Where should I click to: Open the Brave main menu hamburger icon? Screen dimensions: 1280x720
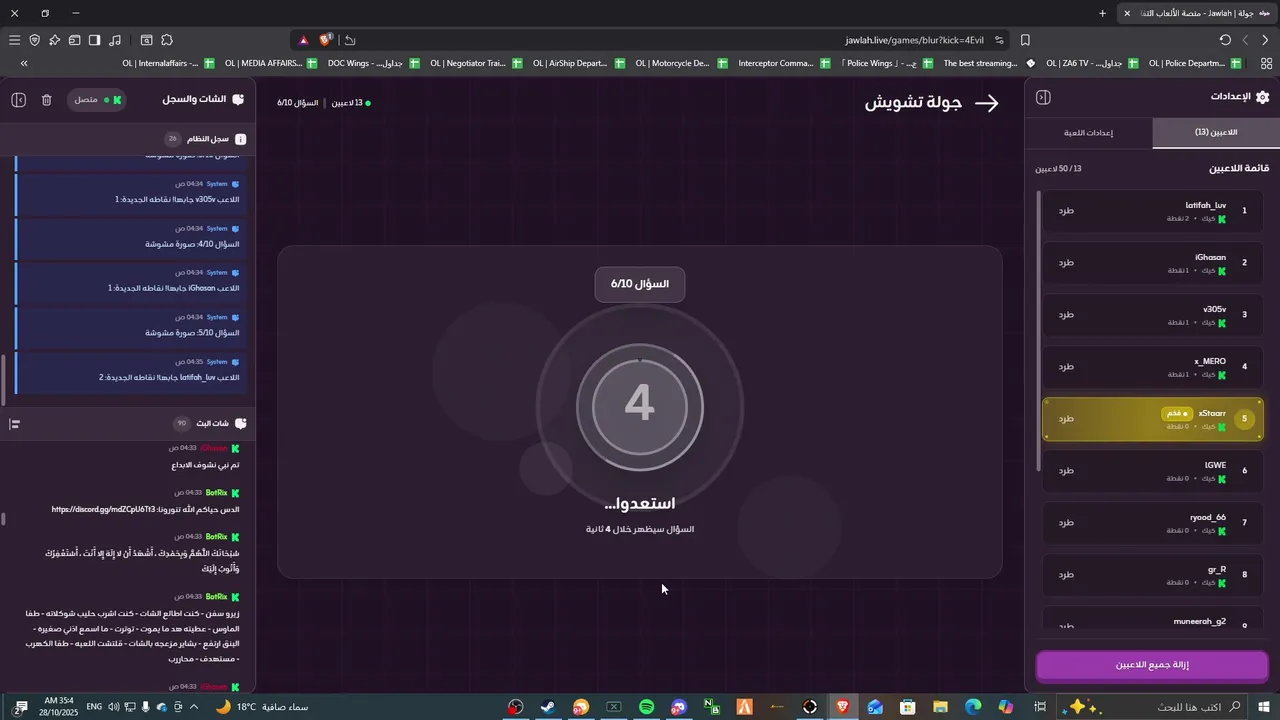(14, 40)
